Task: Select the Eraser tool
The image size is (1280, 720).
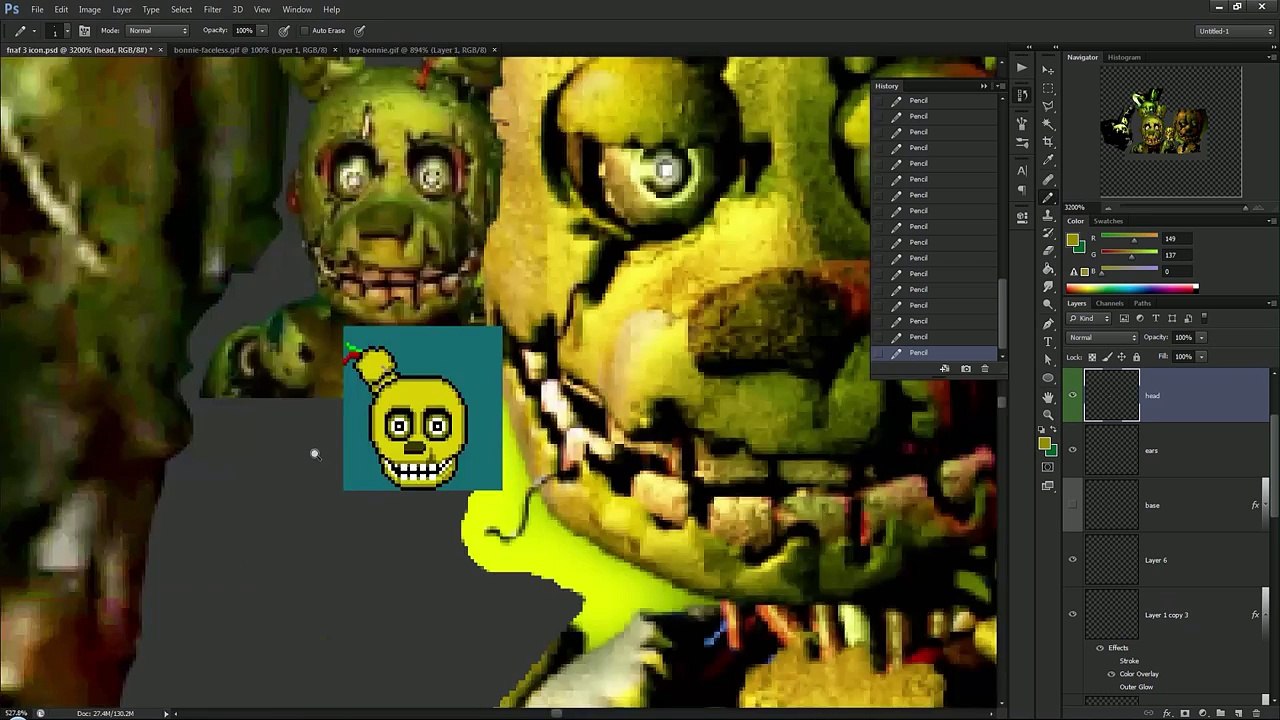Action: (1048, 251)
